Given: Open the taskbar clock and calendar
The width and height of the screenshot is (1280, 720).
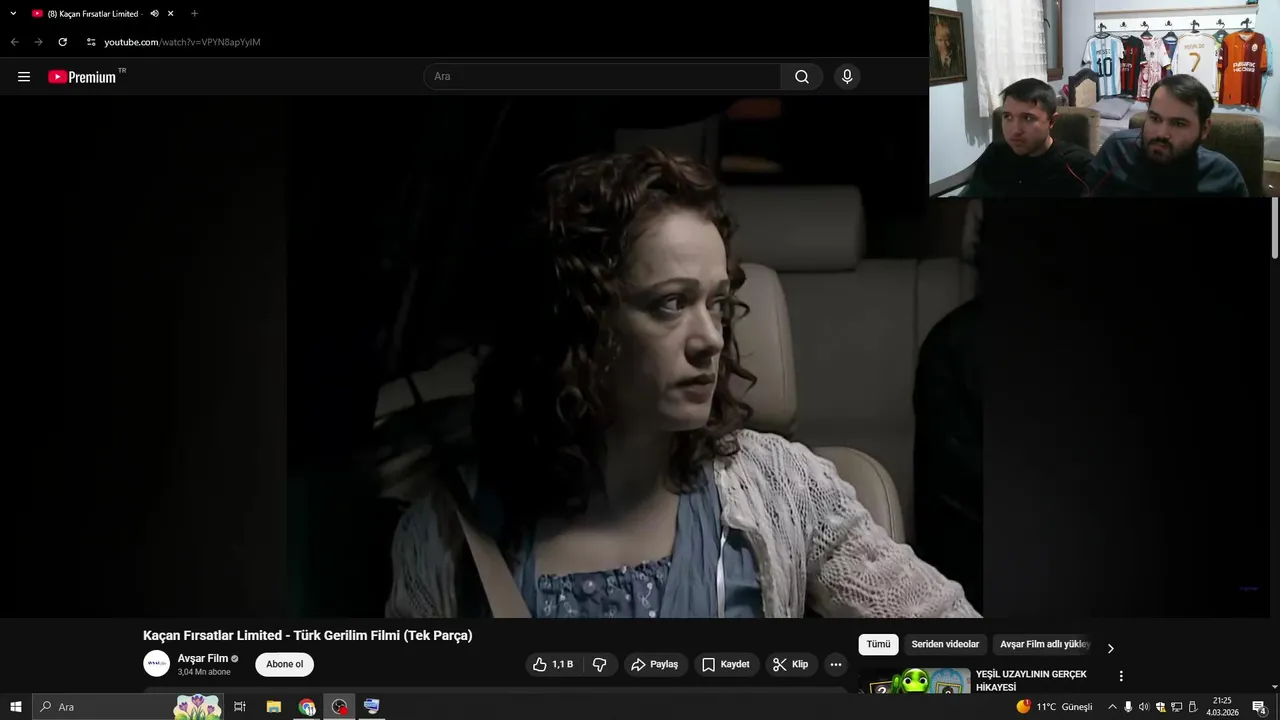Looking at the screenshot, I should (x=1222, y=707).
